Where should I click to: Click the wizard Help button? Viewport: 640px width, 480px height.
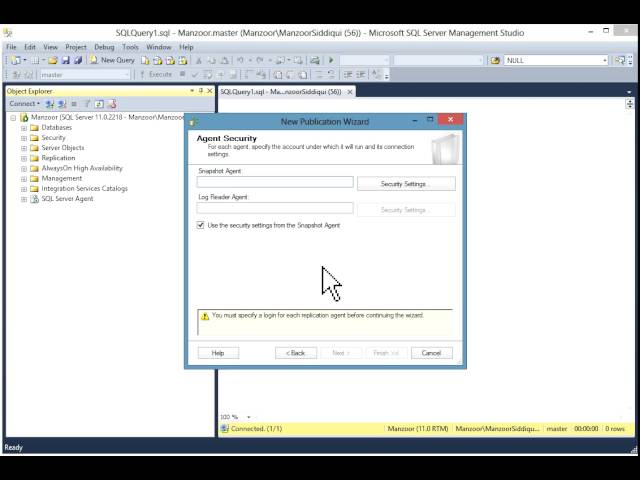[218, 353]
